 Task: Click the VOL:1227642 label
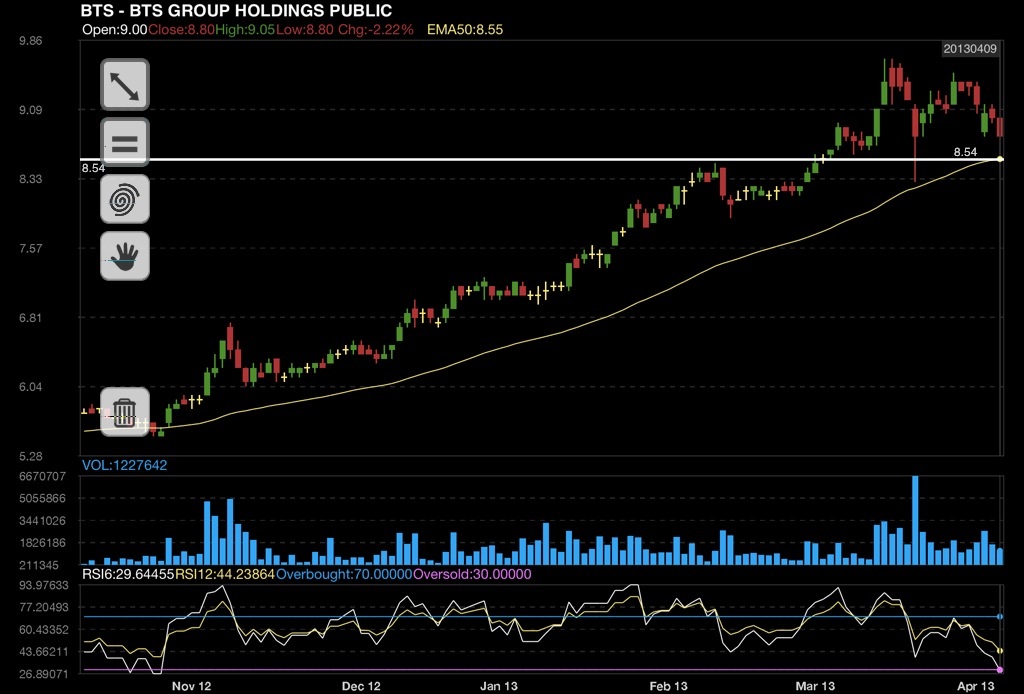(x=124, y=465)
